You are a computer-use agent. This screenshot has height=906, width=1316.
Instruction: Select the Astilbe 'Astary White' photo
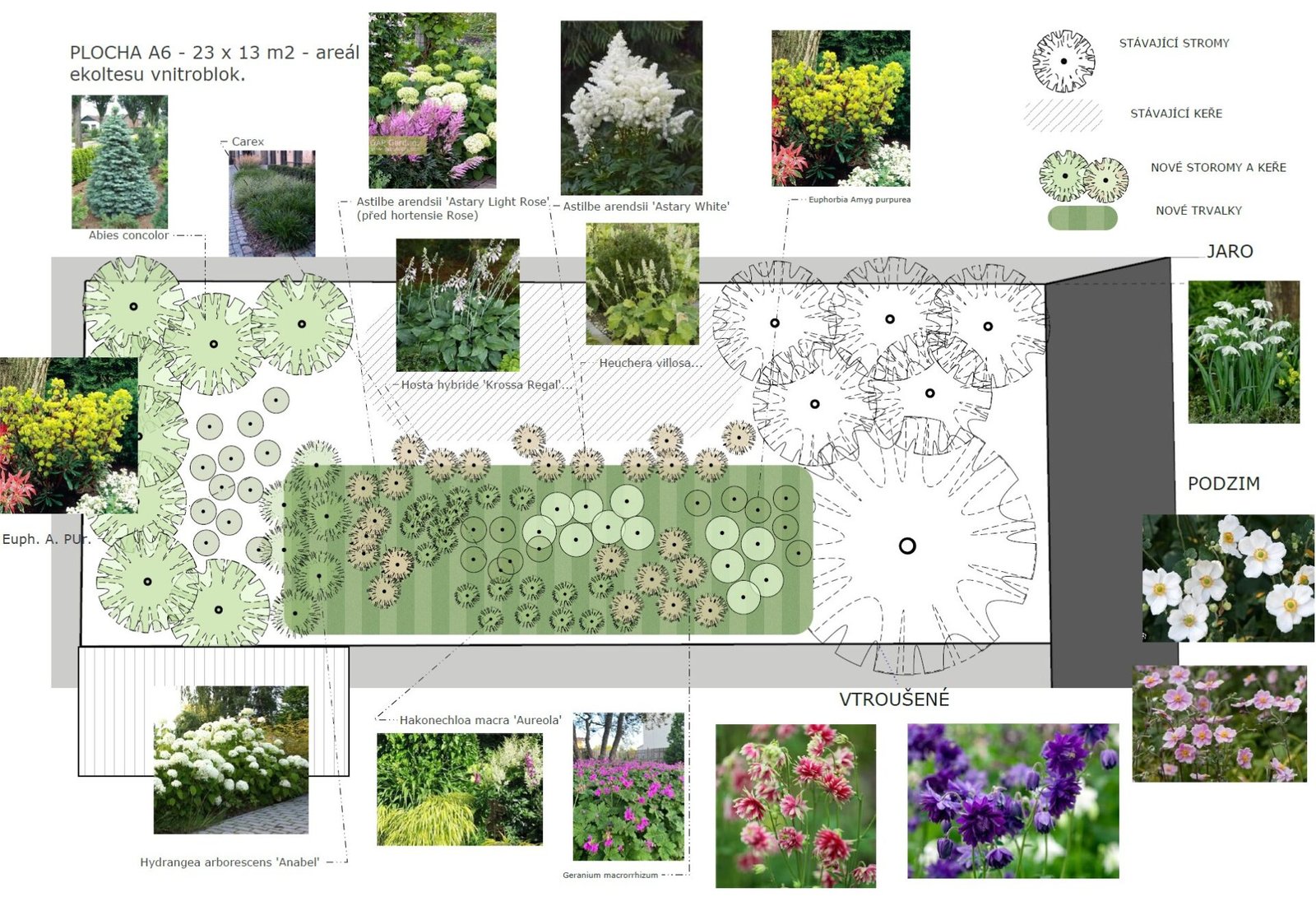tap(631, 108)
